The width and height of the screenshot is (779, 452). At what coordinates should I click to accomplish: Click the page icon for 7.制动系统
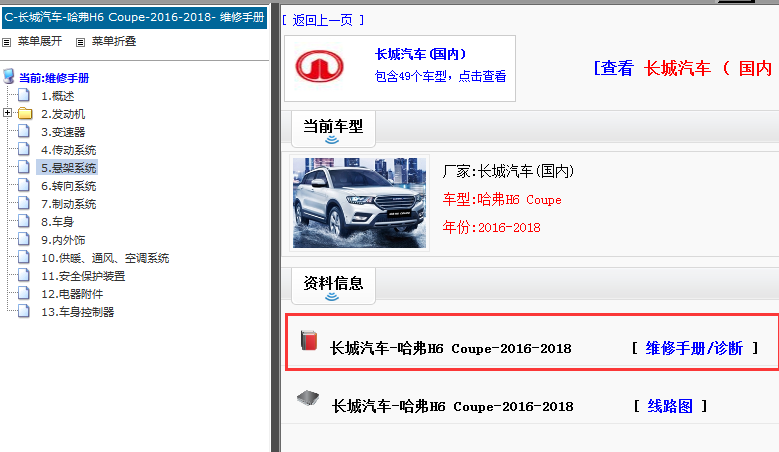point(23,203)
